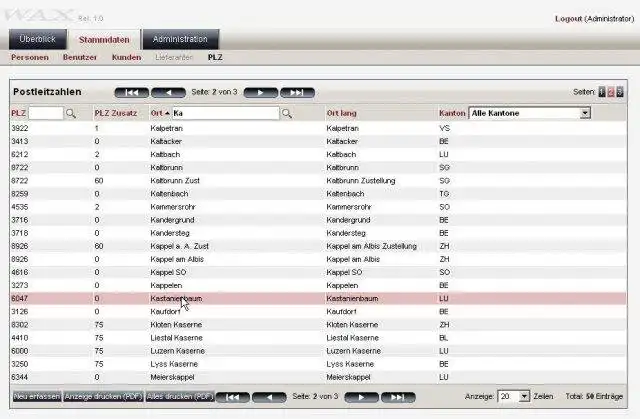Click the Neu erfassen button

[x=37, y=397]
